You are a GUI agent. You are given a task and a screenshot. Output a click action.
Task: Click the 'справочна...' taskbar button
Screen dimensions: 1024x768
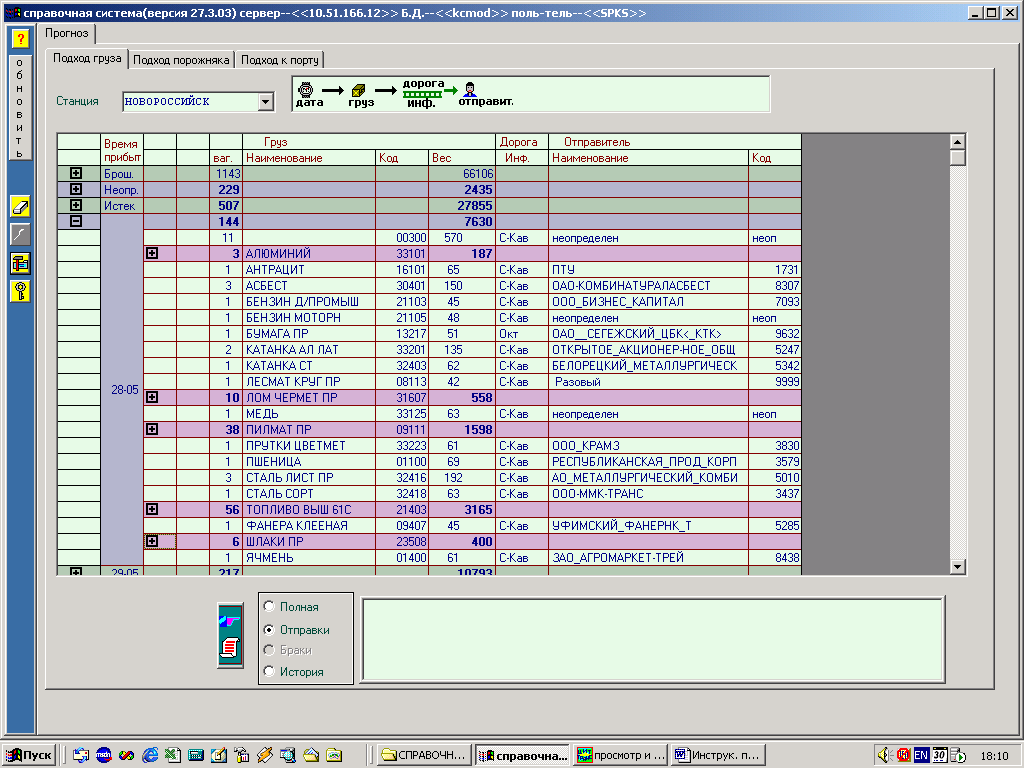pos(522,755)
